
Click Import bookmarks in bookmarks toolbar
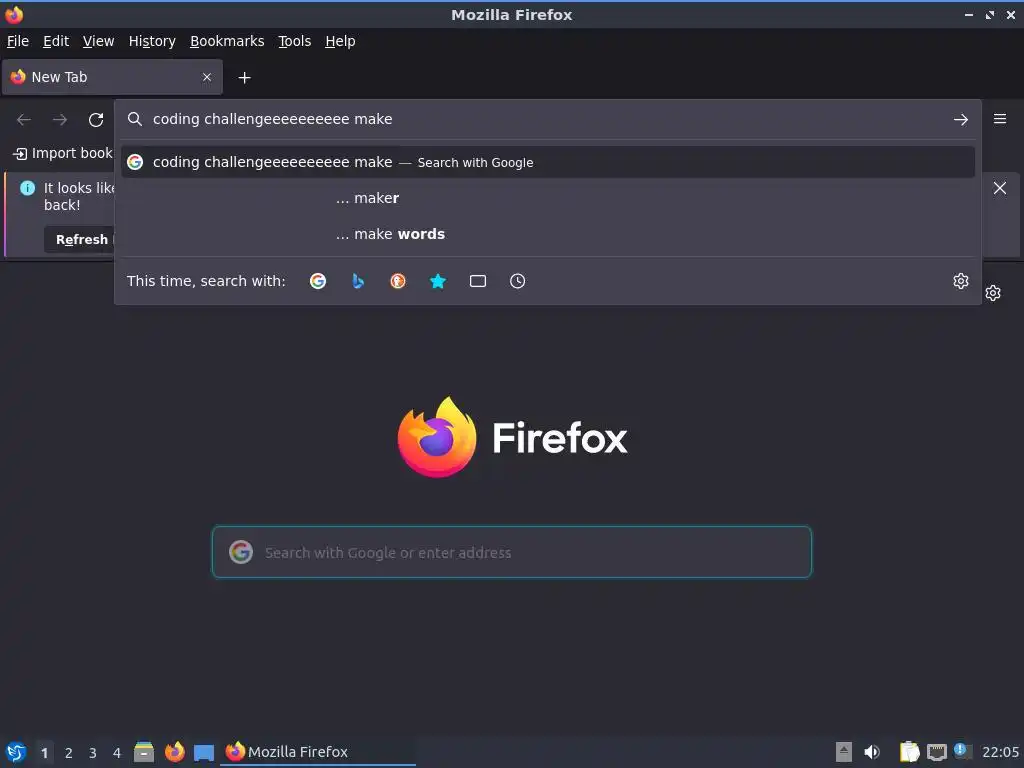click(63, 153)
